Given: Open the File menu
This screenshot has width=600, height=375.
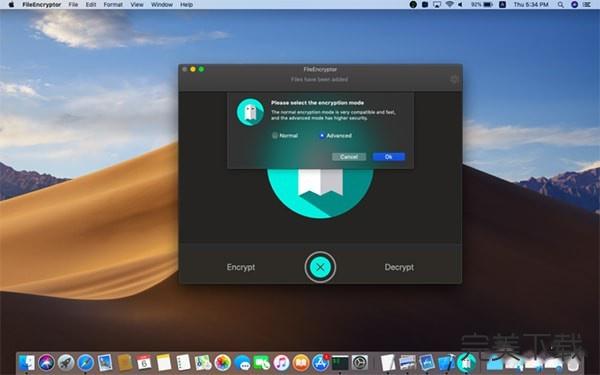Looking at the screenshot, I should (x=73, y=5).
